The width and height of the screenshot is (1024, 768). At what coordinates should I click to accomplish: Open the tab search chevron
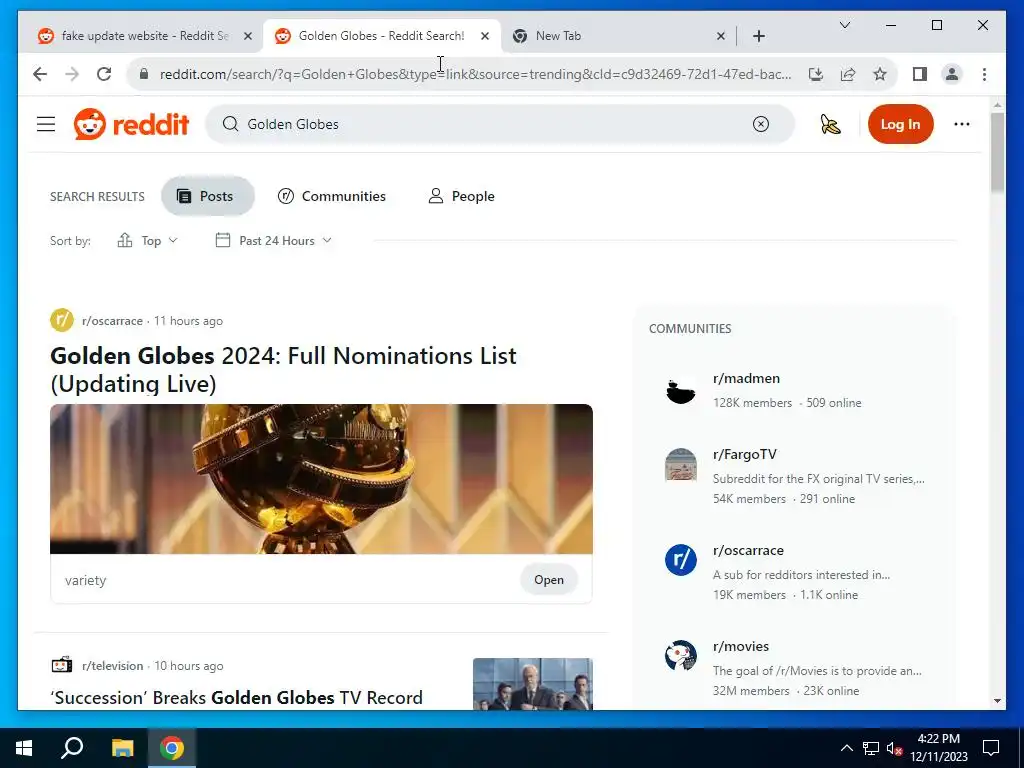[844, 25]
